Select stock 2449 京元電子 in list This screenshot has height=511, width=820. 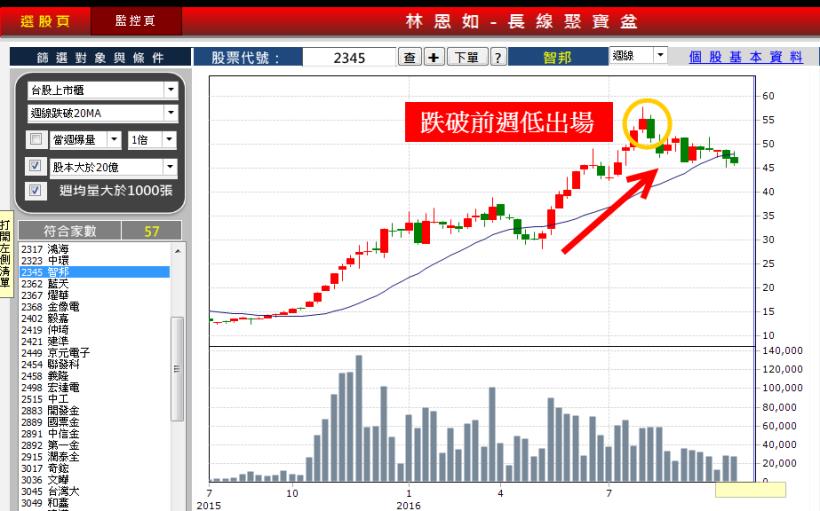pyautogui.click(x=94, y=353)
